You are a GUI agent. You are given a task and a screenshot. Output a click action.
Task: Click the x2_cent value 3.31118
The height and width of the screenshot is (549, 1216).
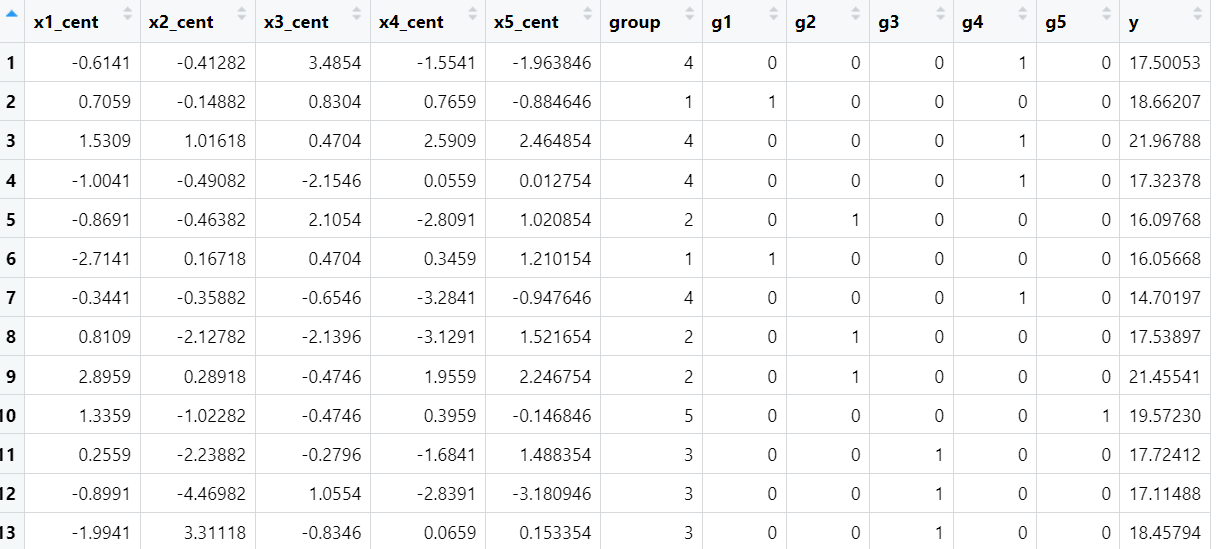click(x=216, y=534)
